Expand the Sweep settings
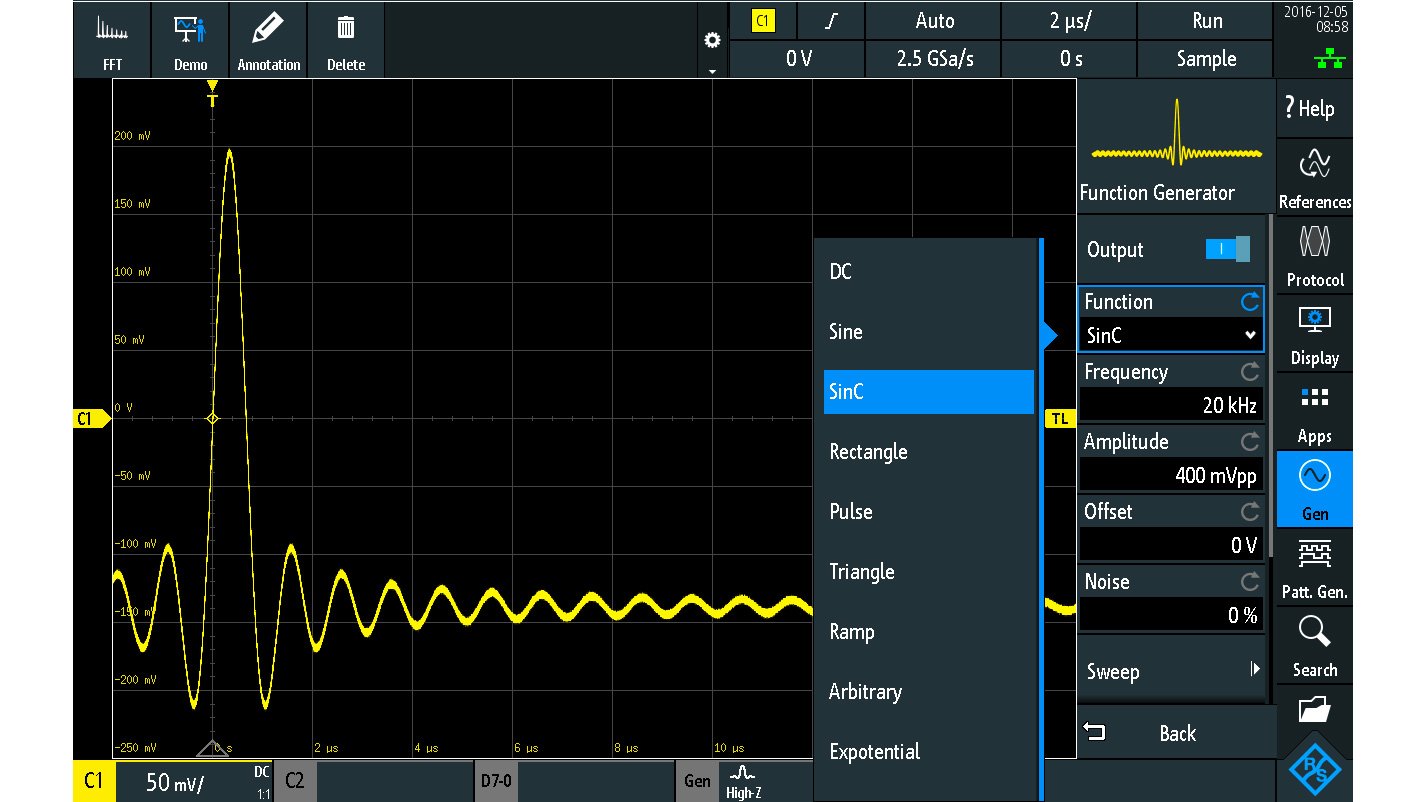Image resolution: width=1426 pixels, height=802 pixels. click(1170, 671)
